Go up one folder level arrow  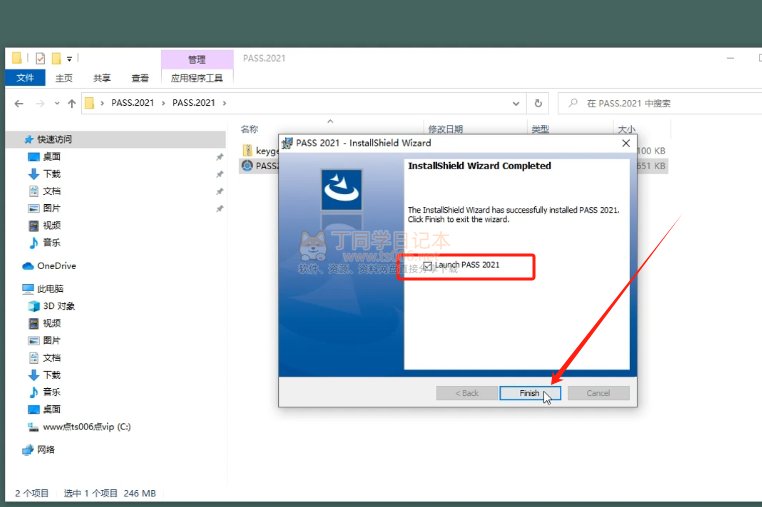click(x=72, y=104)
